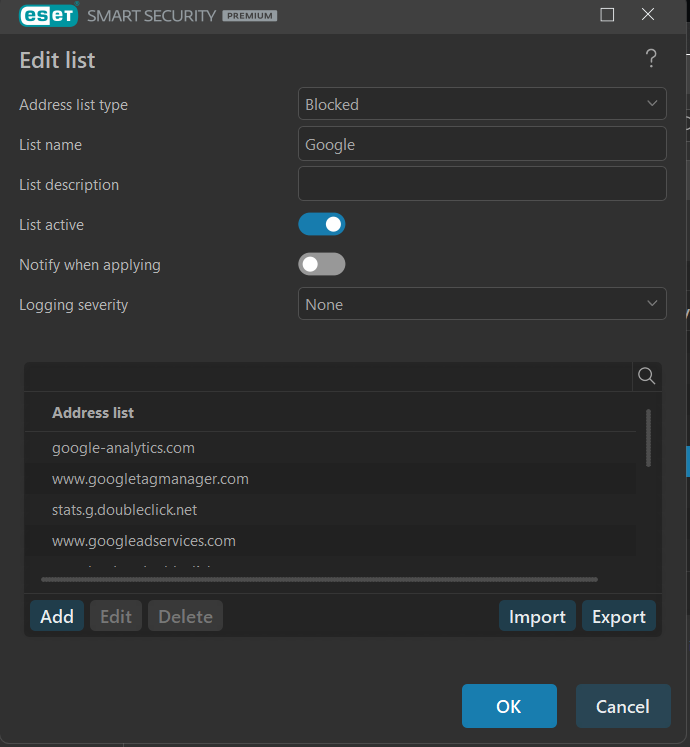
Task: Click the search magnifier icon
Action: click(x=647, y=376)
